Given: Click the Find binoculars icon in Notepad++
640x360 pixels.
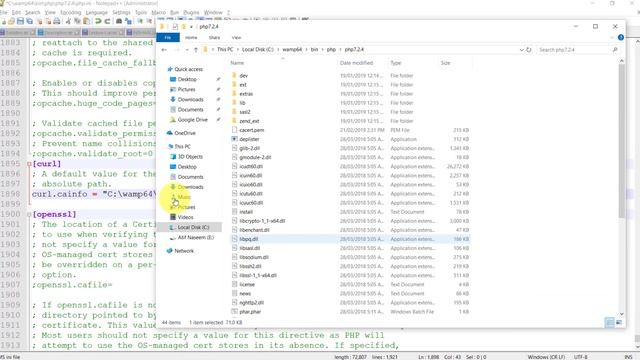Looking at the screenshot, I should click(119, 21).
